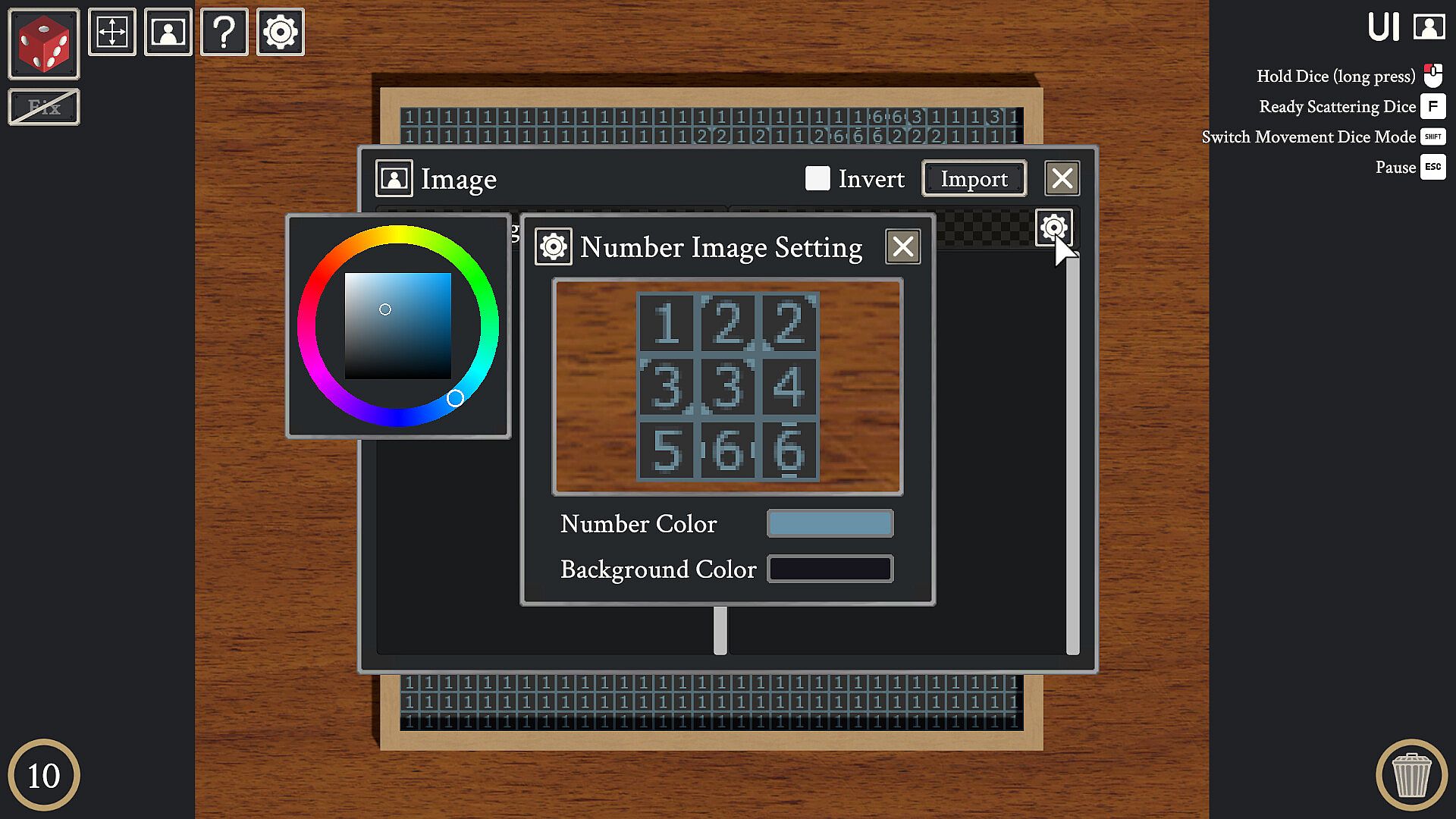This screenshot has width=1456, height=819.
Task: Select the move arrows tool icon
Action: click(112, 32)
